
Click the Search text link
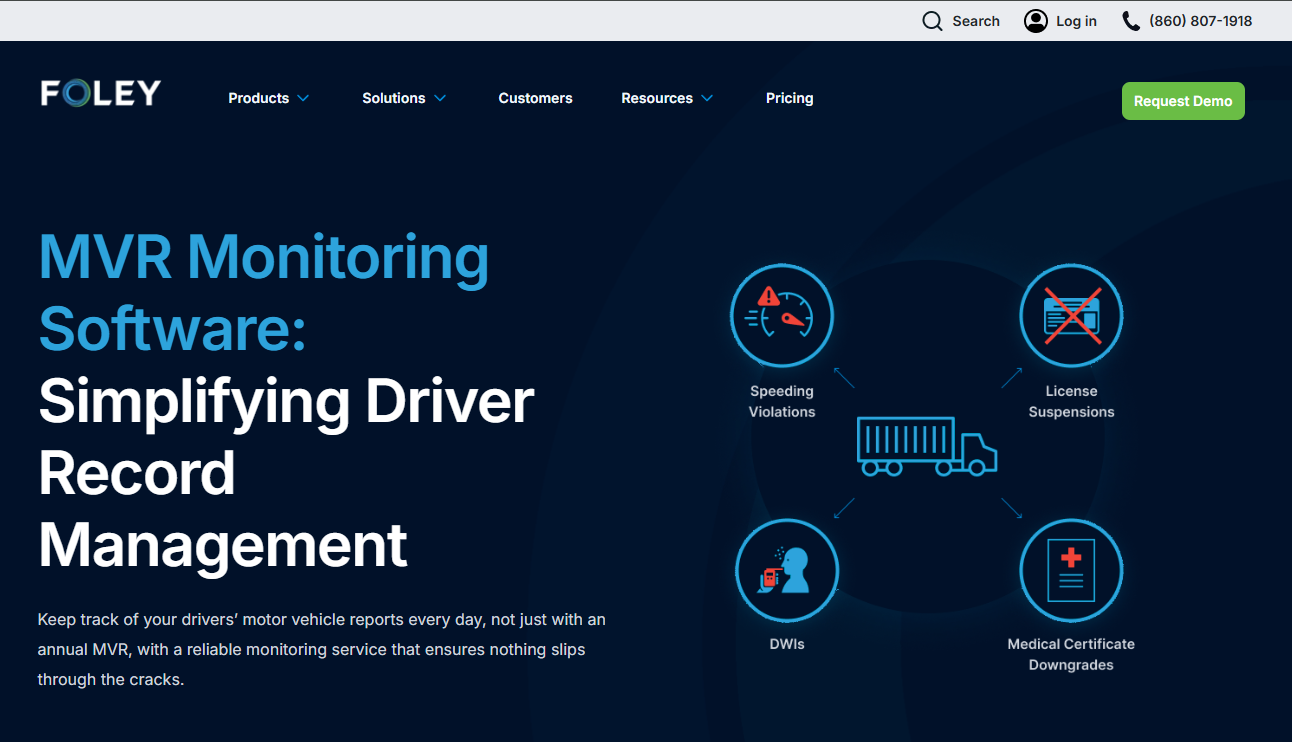click(x=976, y=21)
